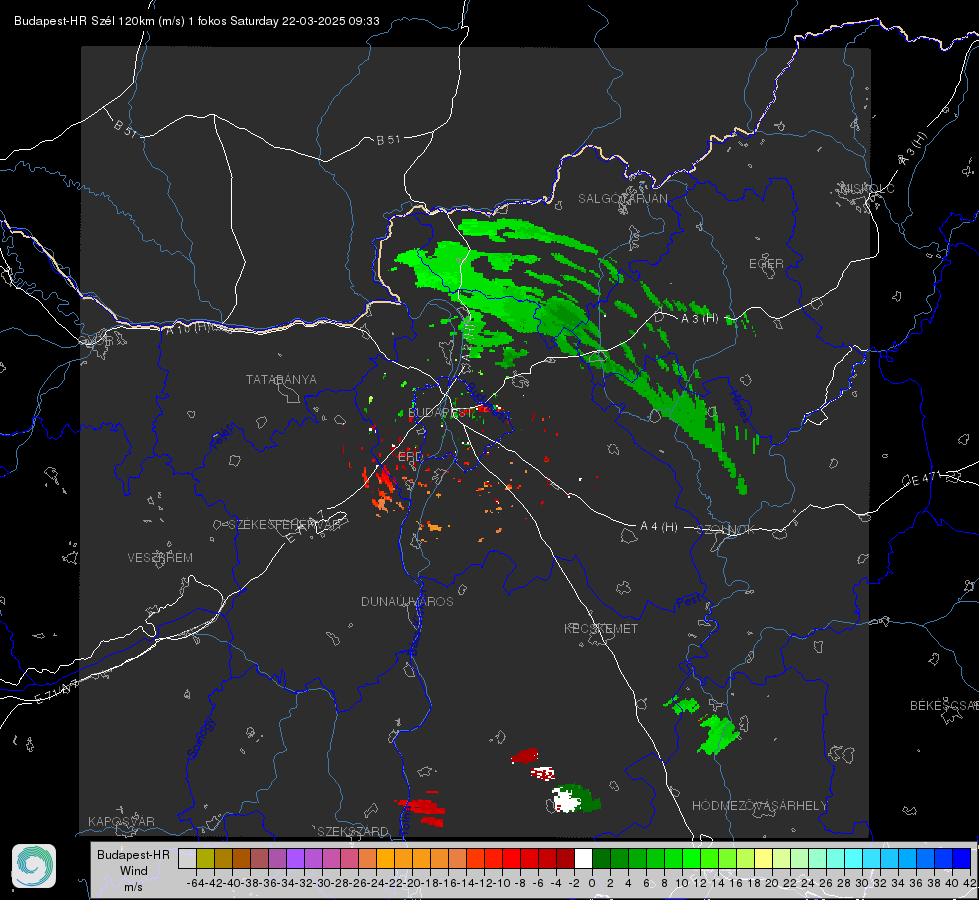Click the white radar echo near the bottom

566,800
